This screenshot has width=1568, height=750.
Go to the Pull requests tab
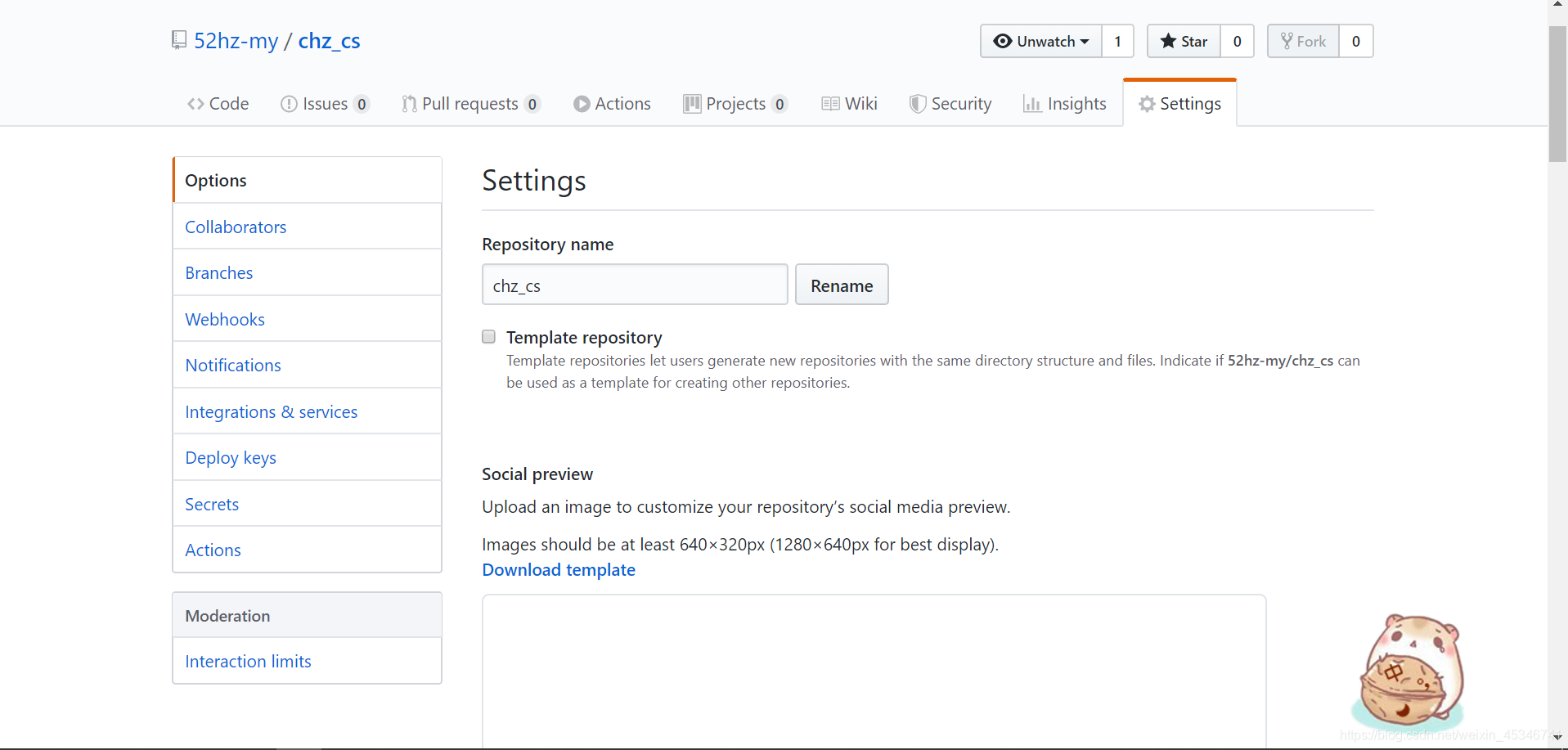pyautogui.click(x=471, y=104)
